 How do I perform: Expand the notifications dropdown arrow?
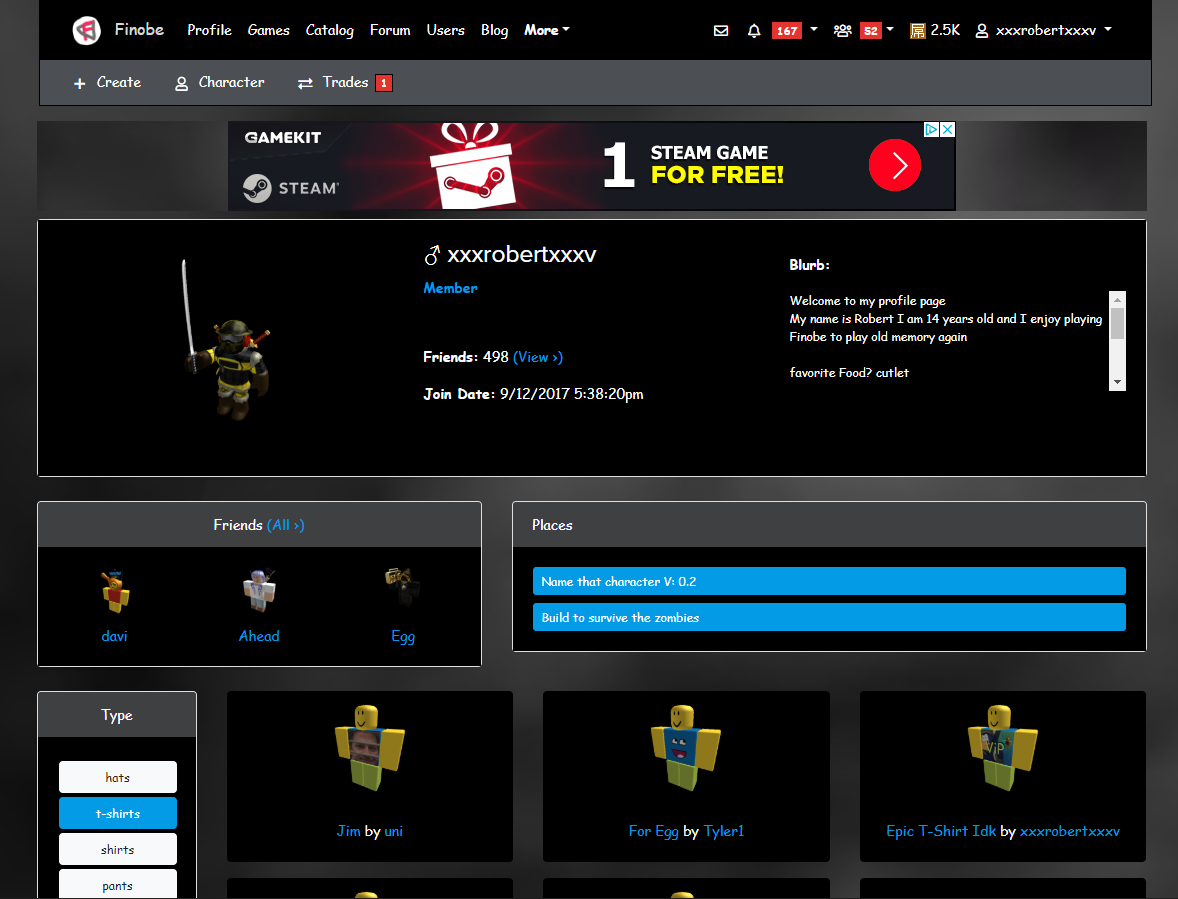814,29
